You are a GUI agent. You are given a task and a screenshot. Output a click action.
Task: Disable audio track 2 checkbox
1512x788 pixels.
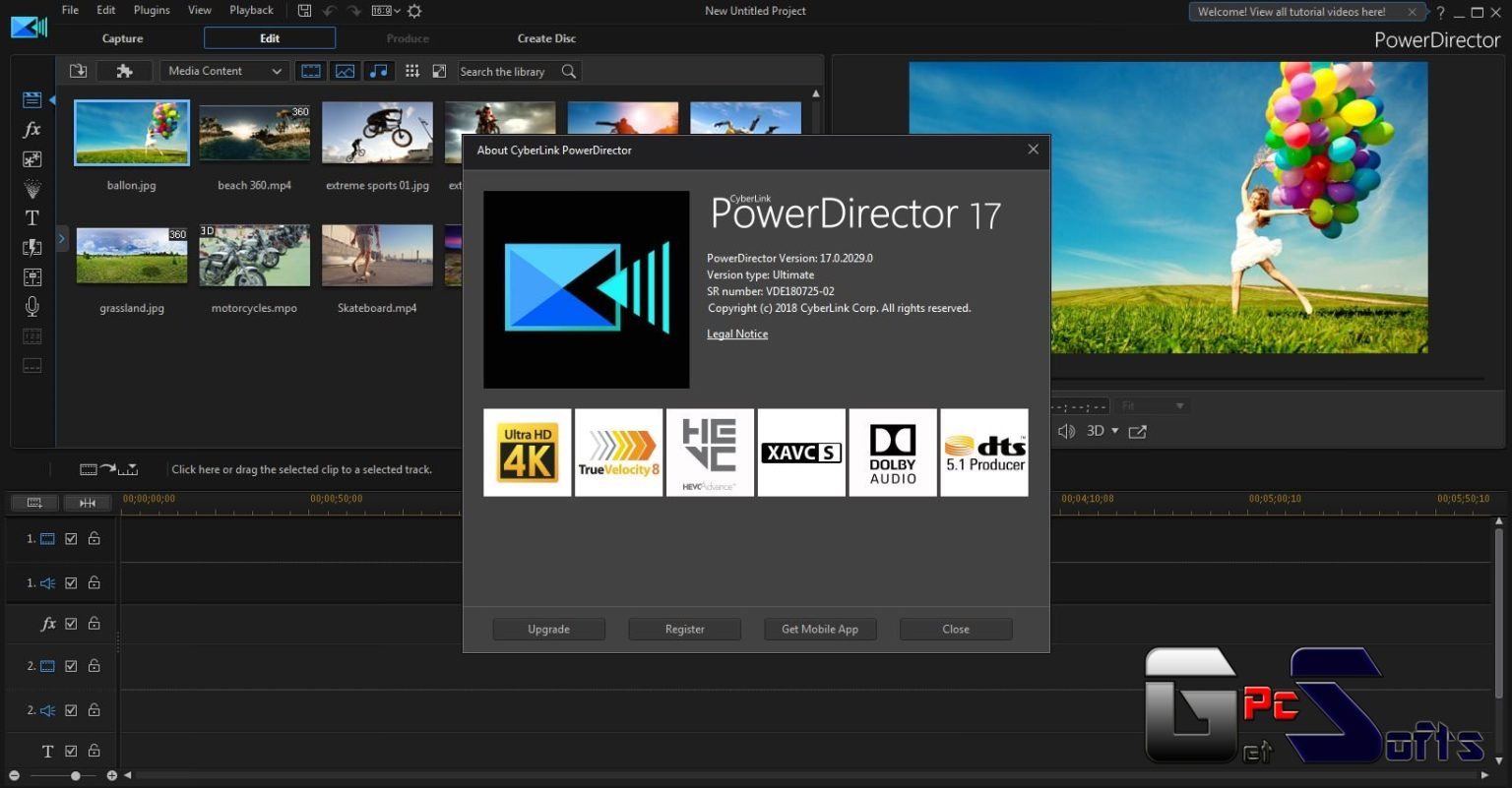pyautogui.click(x=71, y=709)
